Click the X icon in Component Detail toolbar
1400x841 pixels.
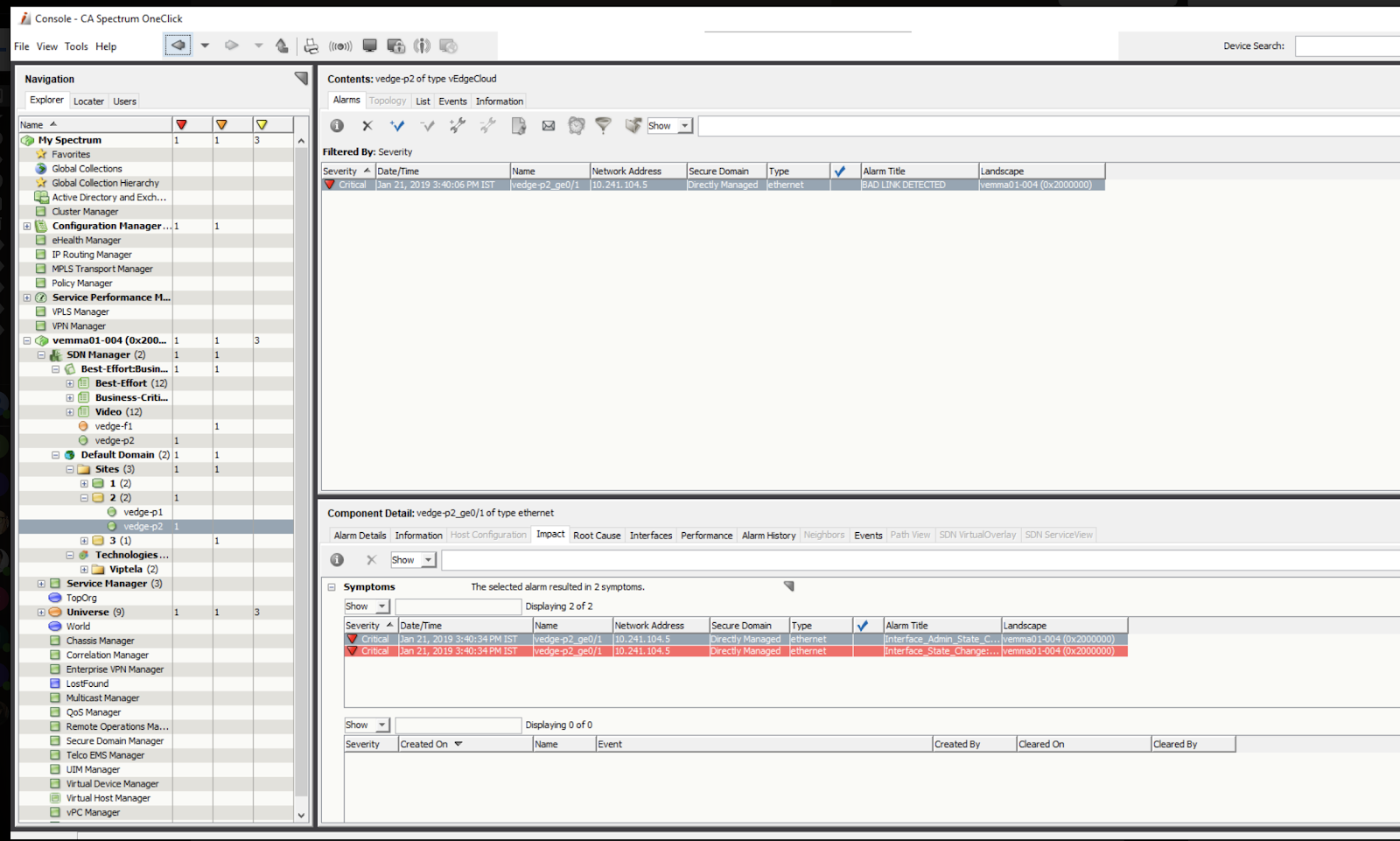click(x=371, y=560)
